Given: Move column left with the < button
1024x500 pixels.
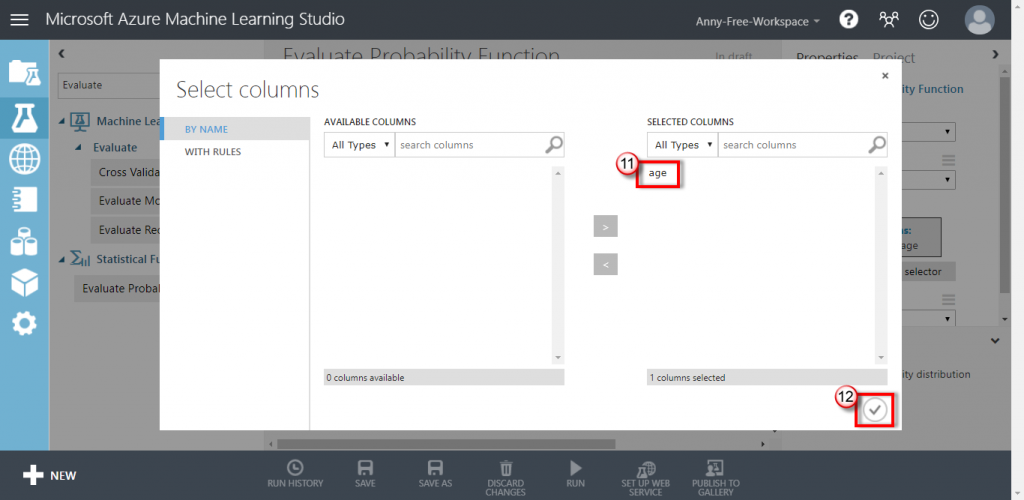Looking at the screenshot, I should [605, 264].
